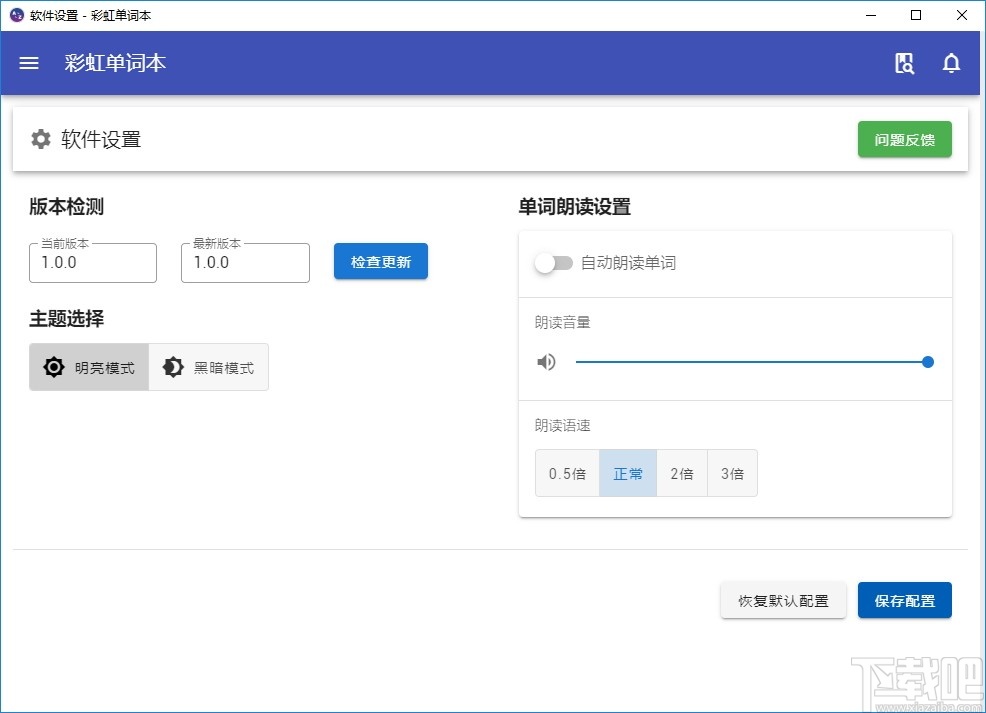This screenshot has height=713, width=986.
Task: Click the speaker icon next to volume slider
Action: click(547, 362)
